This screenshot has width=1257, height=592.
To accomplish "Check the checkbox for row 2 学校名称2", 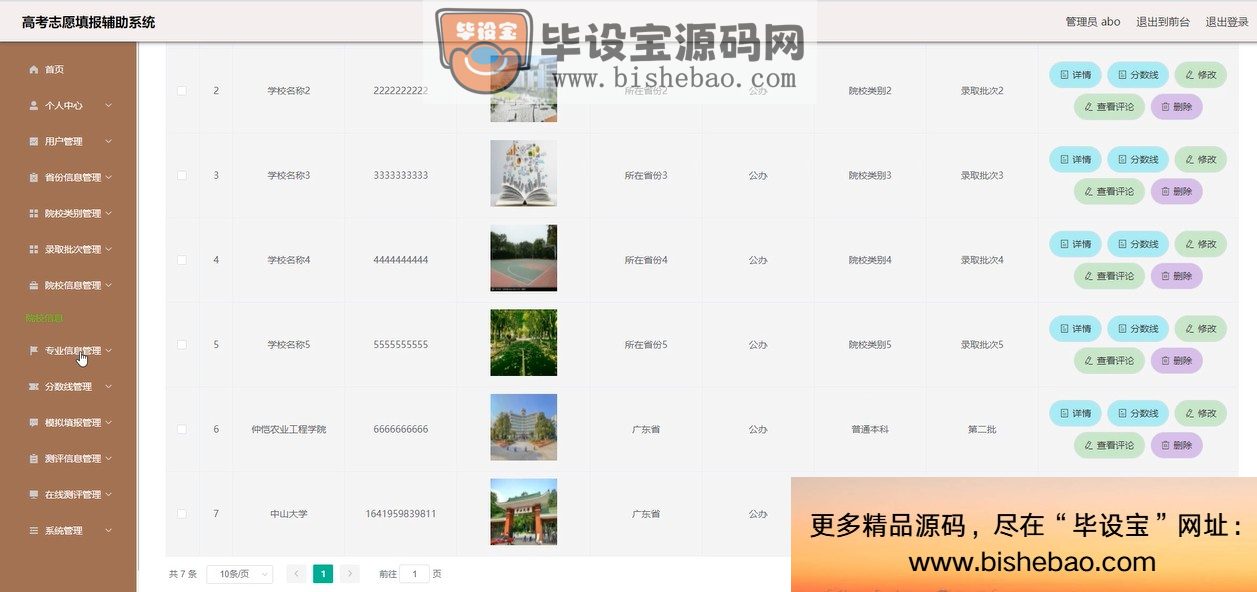I will tap(182, 91).
